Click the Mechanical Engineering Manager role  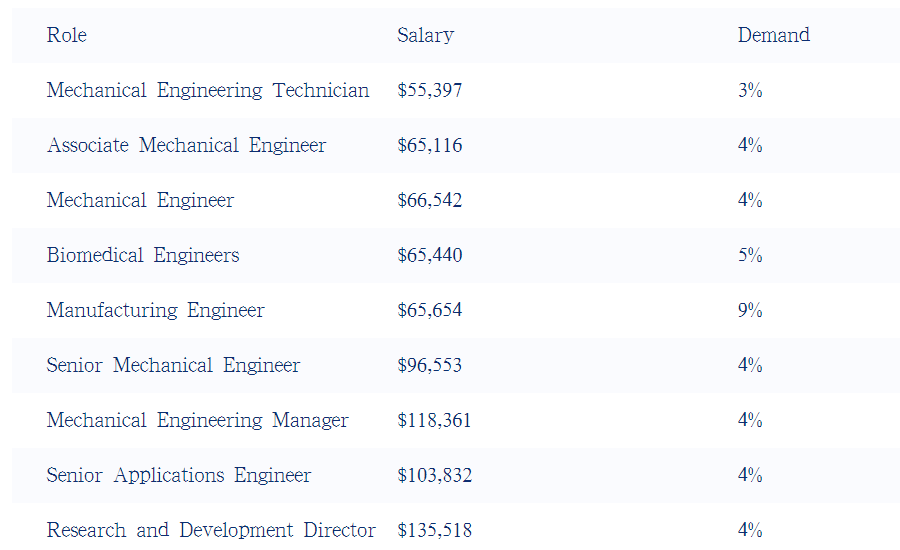(x=197, y=420)
